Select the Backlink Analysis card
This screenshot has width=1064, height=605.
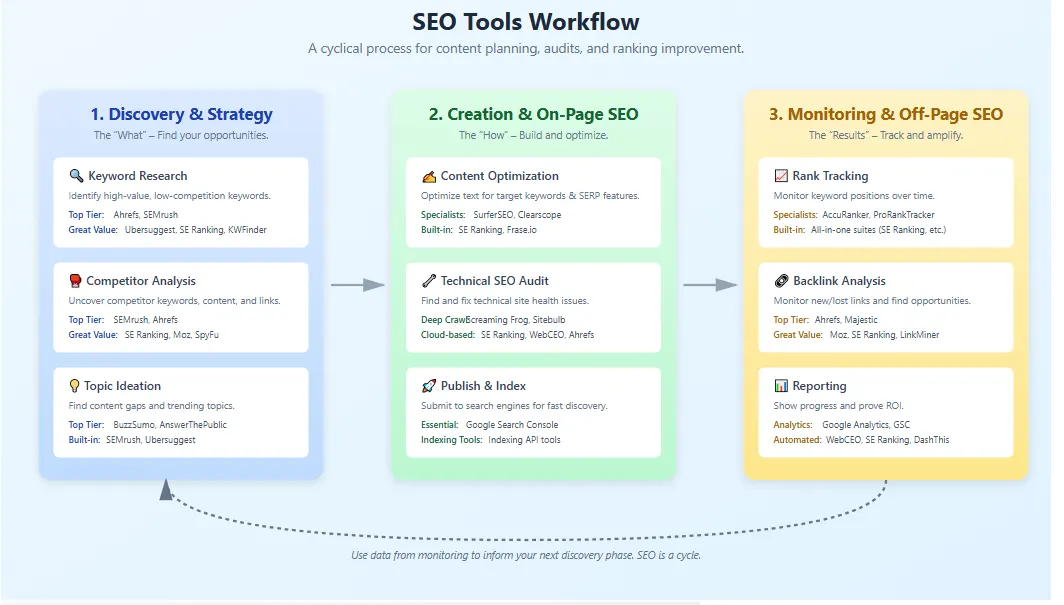pyautogui.click(x=886, y=308)
